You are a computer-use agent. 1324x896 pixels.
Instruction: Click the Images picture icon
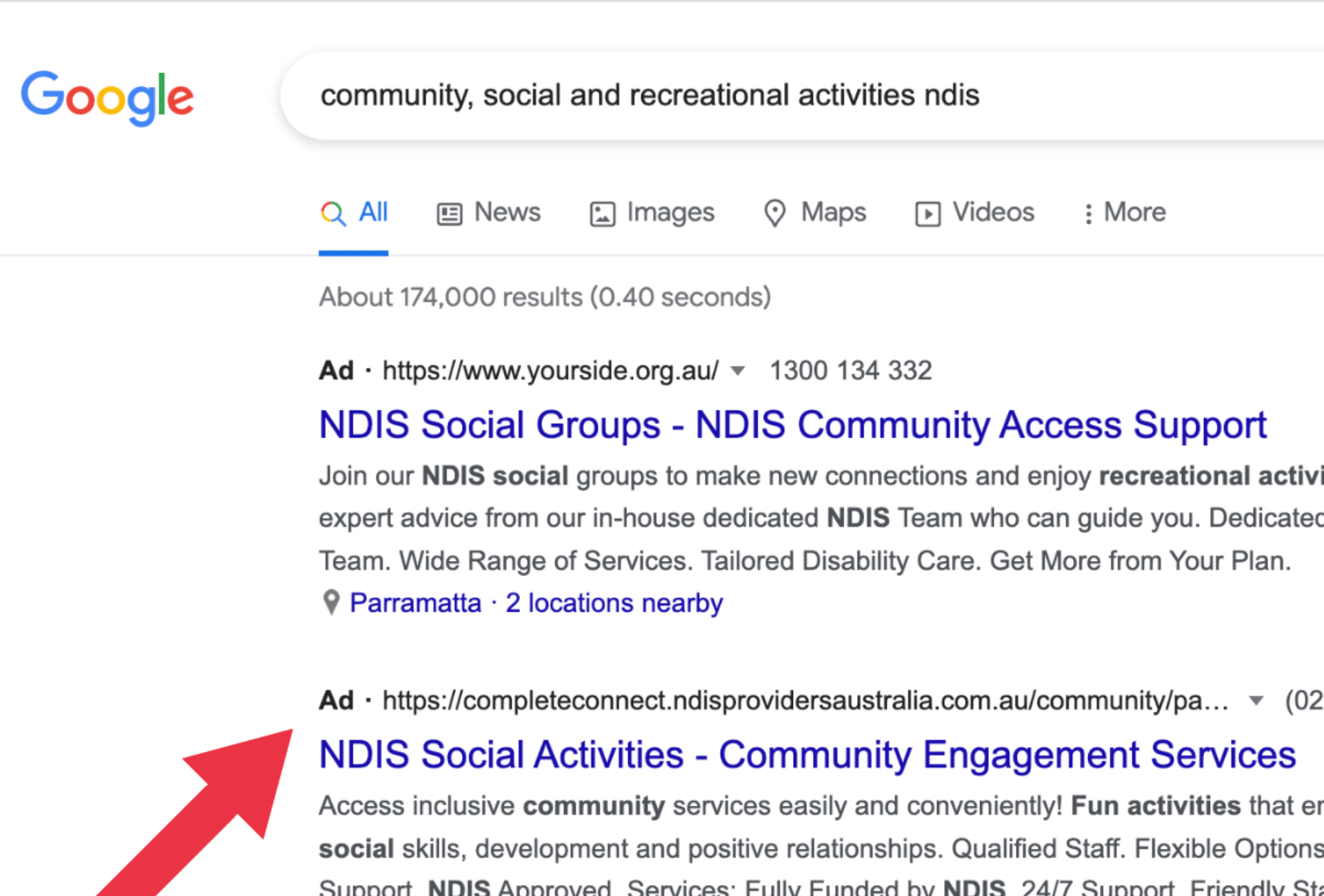[x=602, y=214]
